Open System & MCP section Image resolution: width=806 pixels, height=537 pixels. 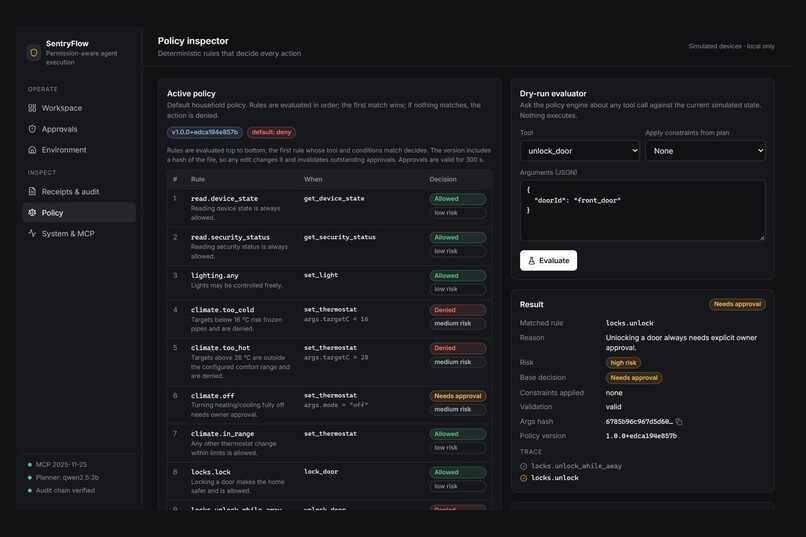click(79, 233)
